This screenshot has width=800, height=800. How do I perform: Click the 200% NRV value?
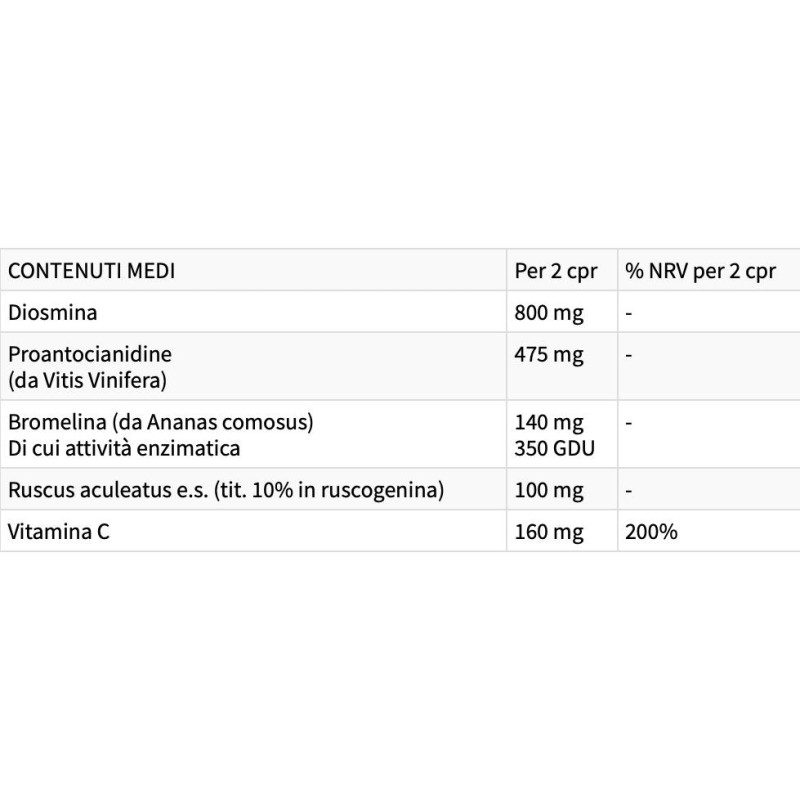pyautogui.click(x=651, y=532)
